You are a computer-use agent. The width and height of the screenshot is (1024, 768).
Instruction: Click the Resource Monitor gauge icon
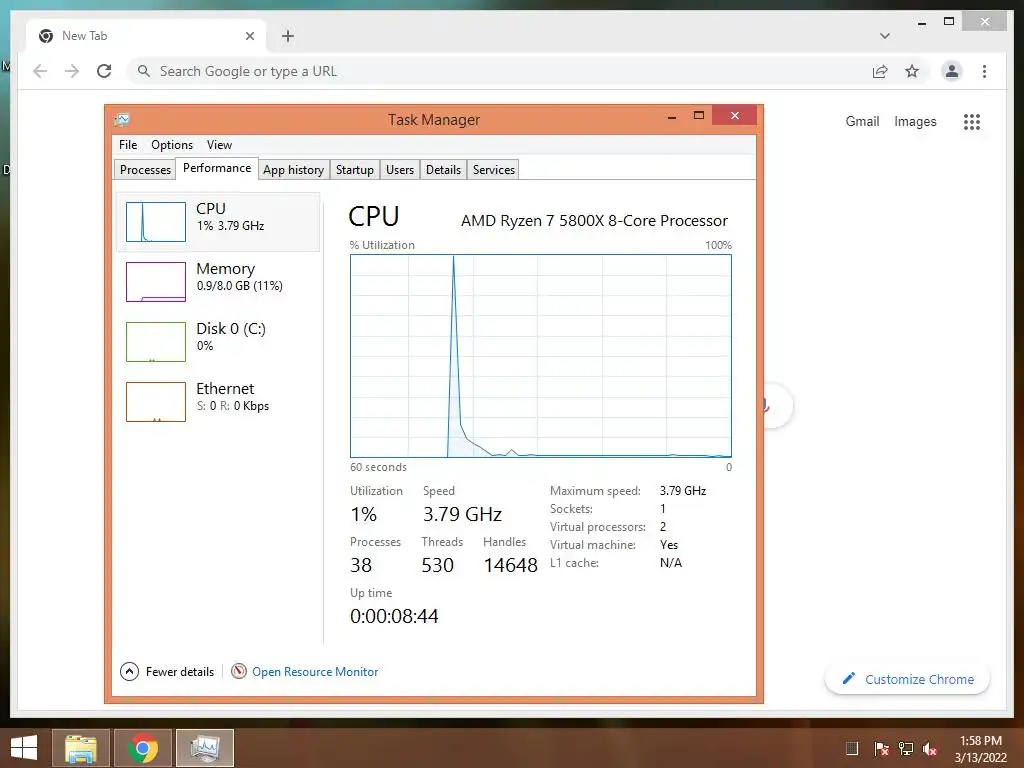[239, 671]
